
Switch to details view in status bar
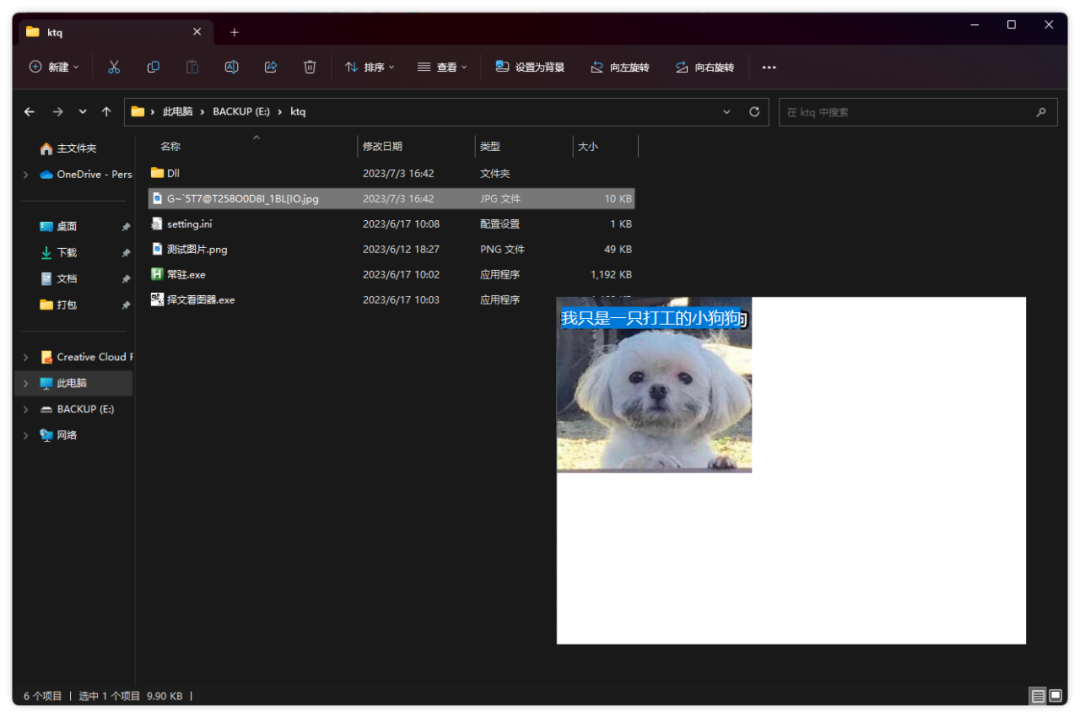coord(1037,696)
